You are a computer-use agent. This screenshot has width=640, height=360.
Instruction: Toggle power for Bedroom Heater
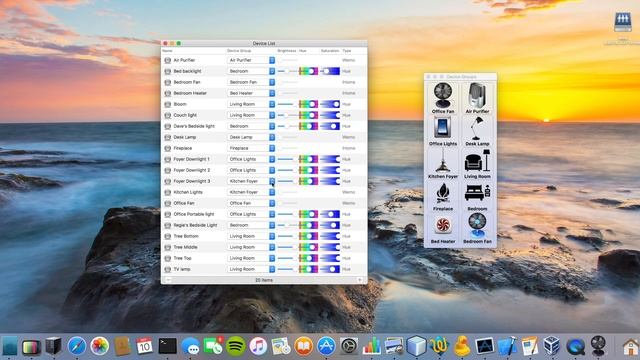[x=167, y=93]
